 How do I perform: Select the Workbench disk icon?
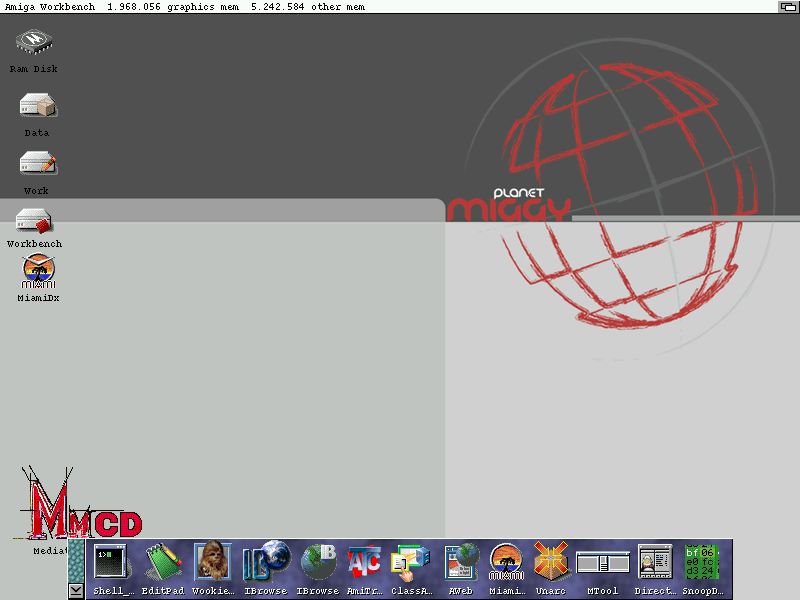[x=34, y=220]
